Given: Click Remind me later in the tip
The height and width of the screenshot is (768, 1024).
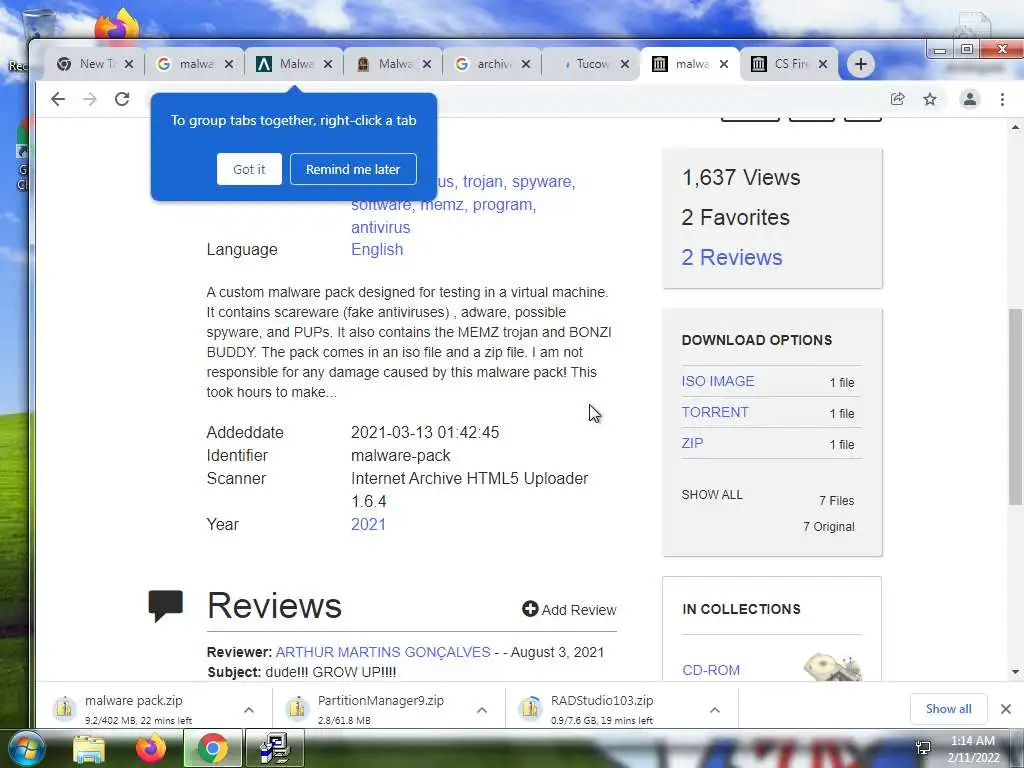Looking at the screenshot, I should tap(353, 169).
